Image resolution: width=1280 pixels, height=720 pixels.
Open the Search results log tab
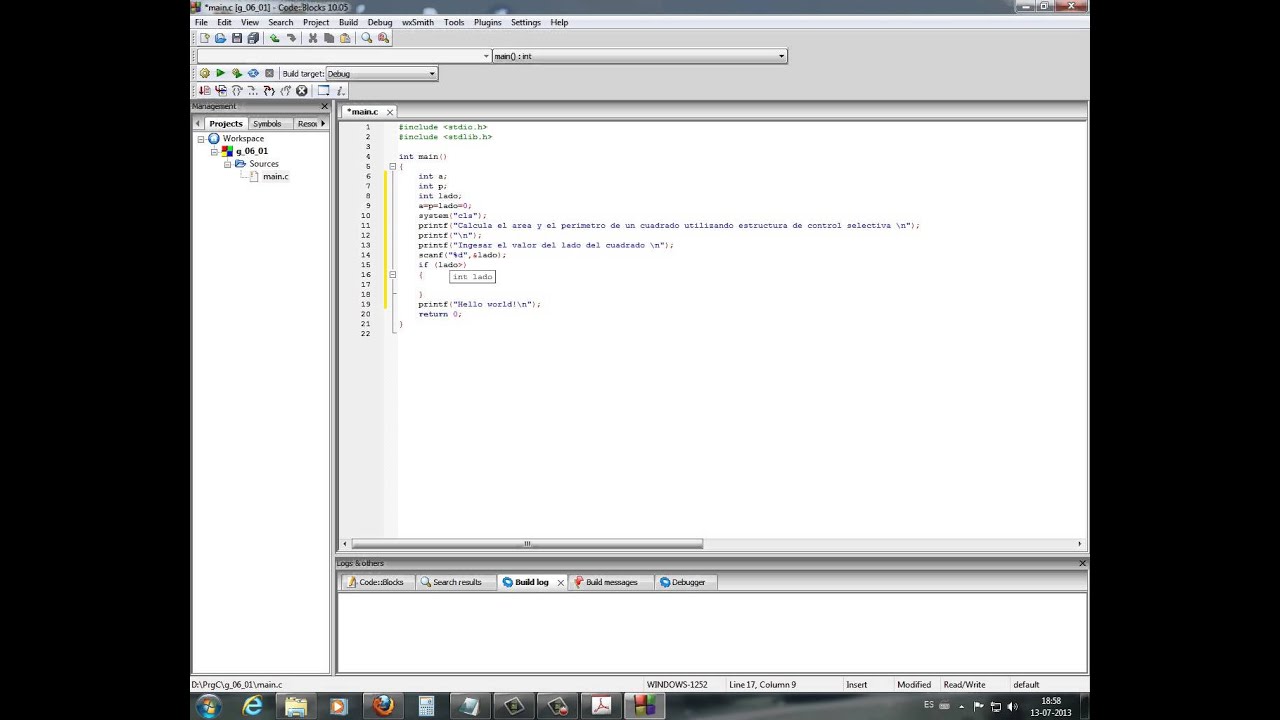coord(457,582)
